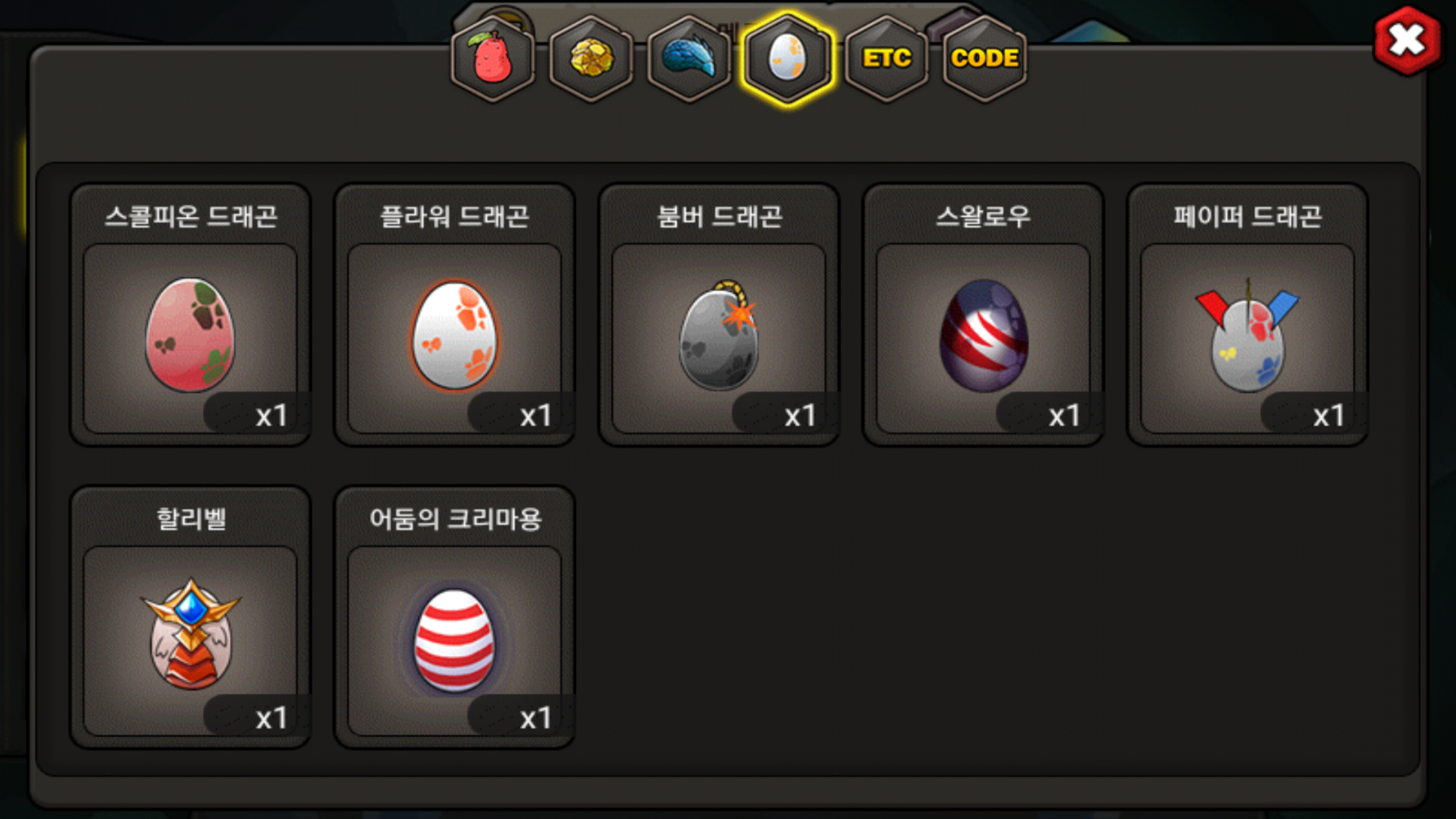Click the 페이퍼 드래곤 title text
1456x819 pixels.
tap(1248, 217)
